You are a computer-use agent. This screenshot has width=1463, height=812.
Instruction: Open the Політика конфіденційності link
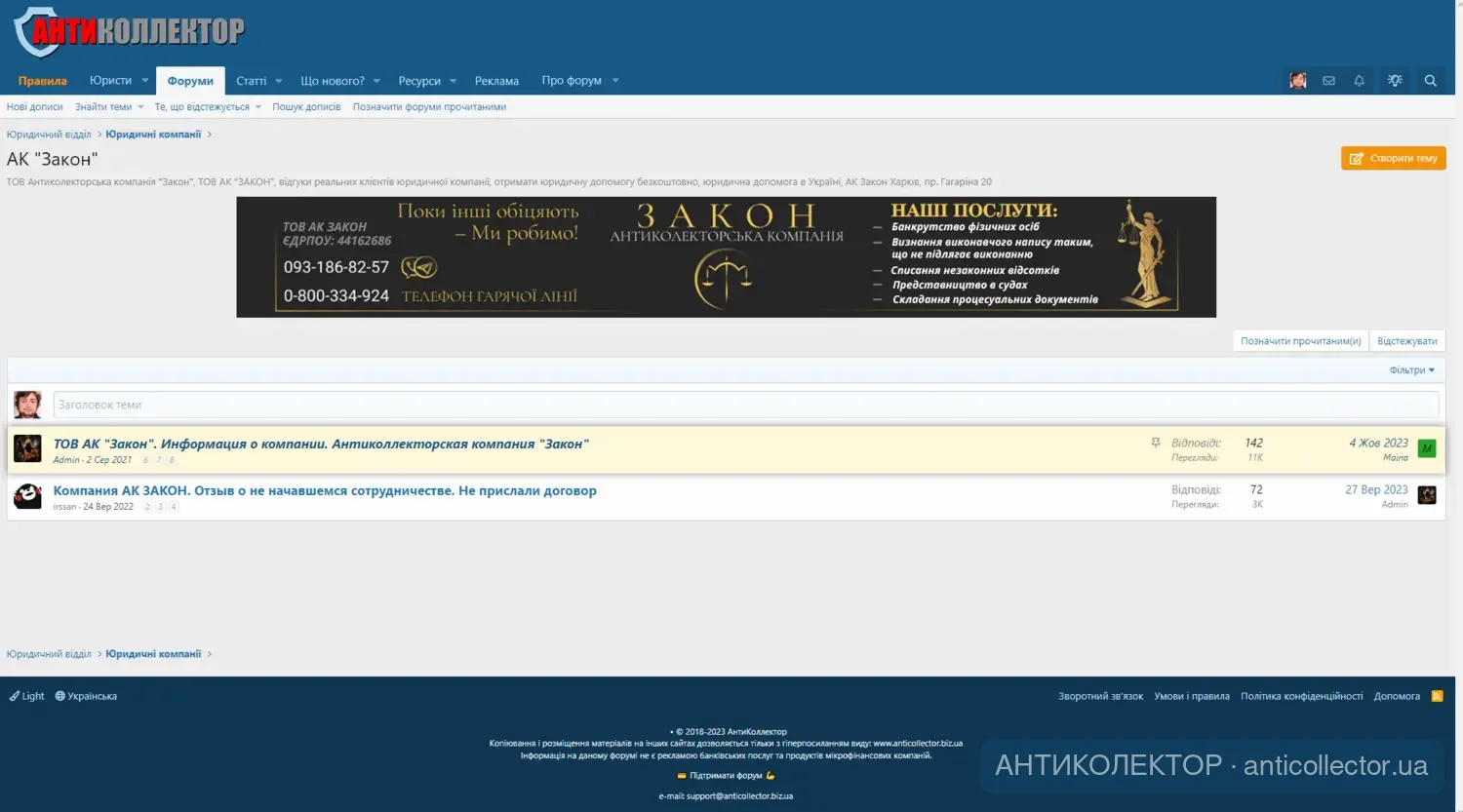(1302, 695)
